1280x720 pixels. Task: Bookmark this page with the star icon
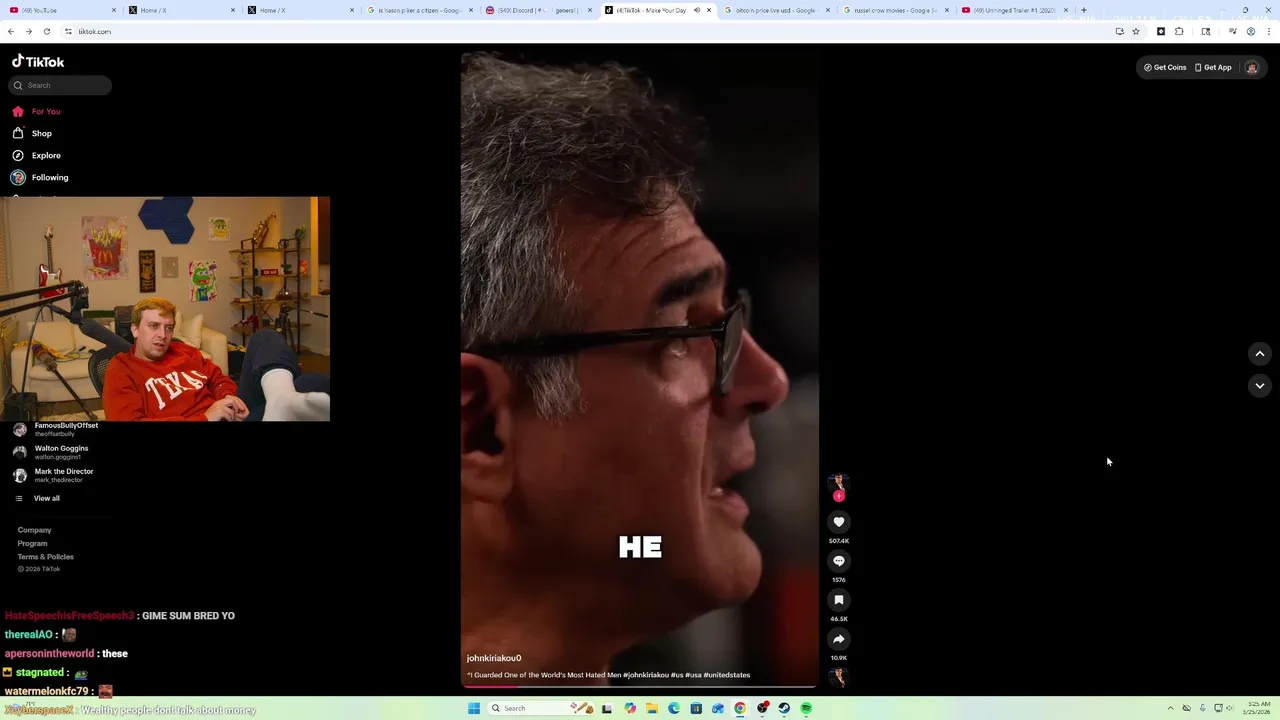[x=1136, y=31]
